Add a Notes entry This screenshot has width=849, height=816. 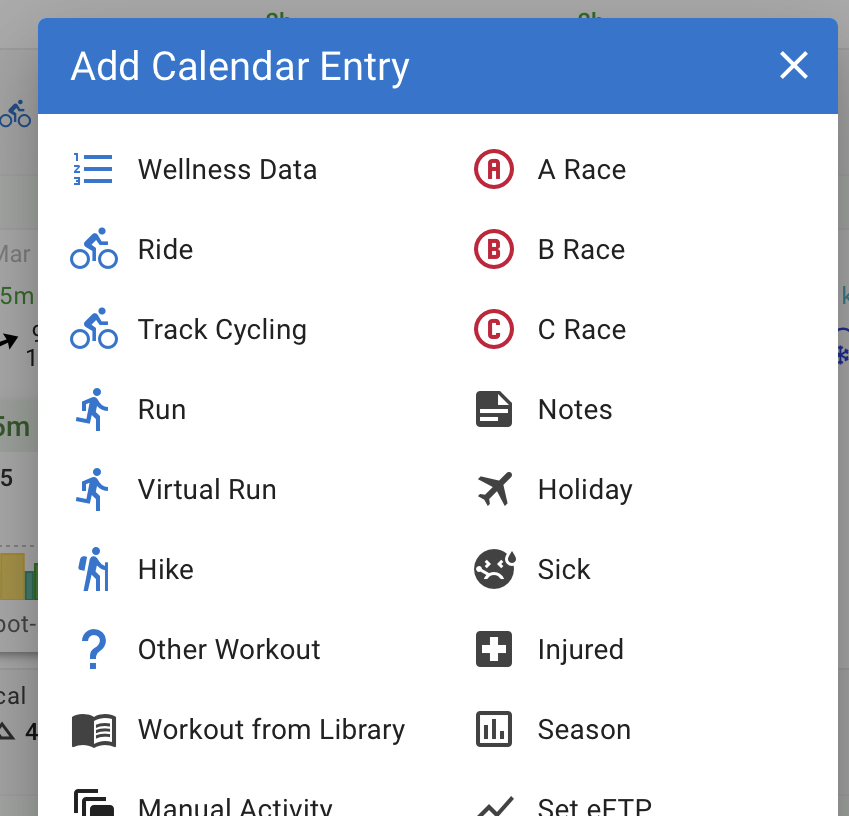[574, 410]
